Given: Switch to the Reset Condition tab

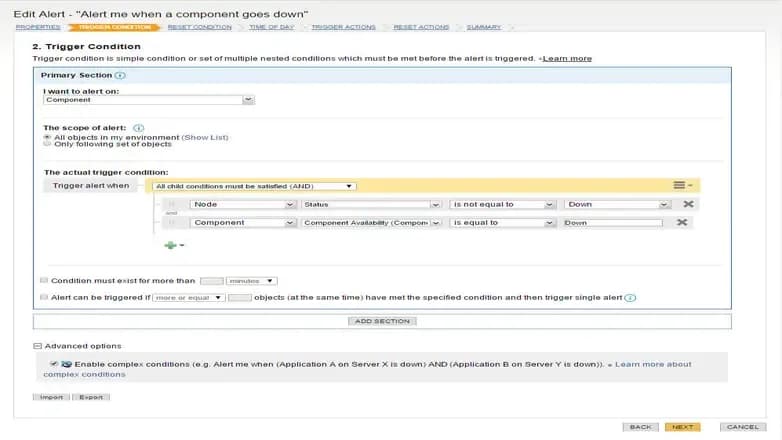Looking at the screenshot, I should pos(199,27).
